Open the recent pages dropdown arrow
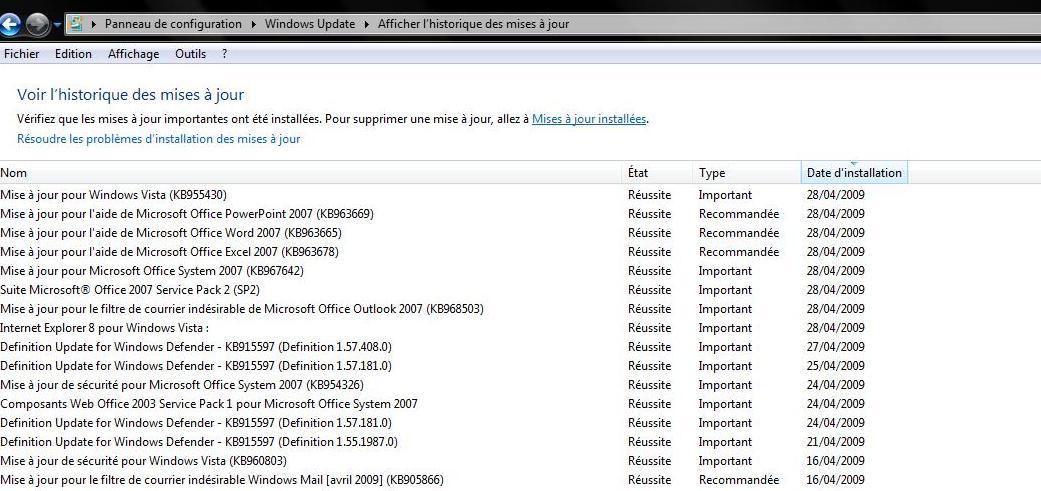The width and height of the screenshot is (1041, 491). [58, 25]
